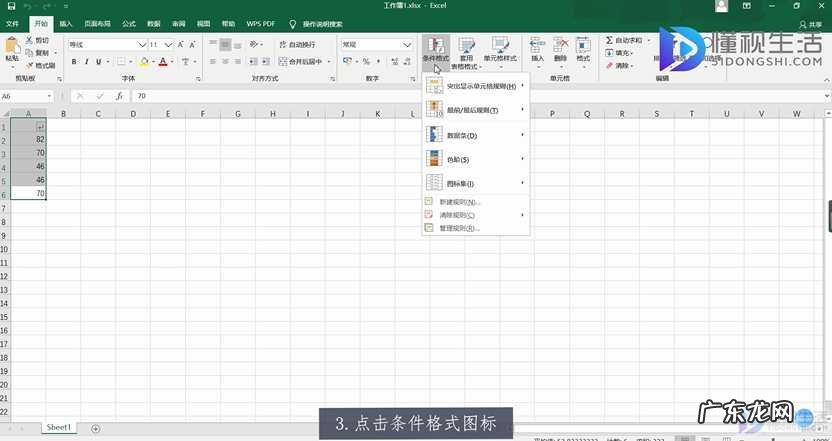Image resolution: width=832 pixels, height=441 pixels.
Task: Click the accounting number format icon
Action: pos(348,62)
